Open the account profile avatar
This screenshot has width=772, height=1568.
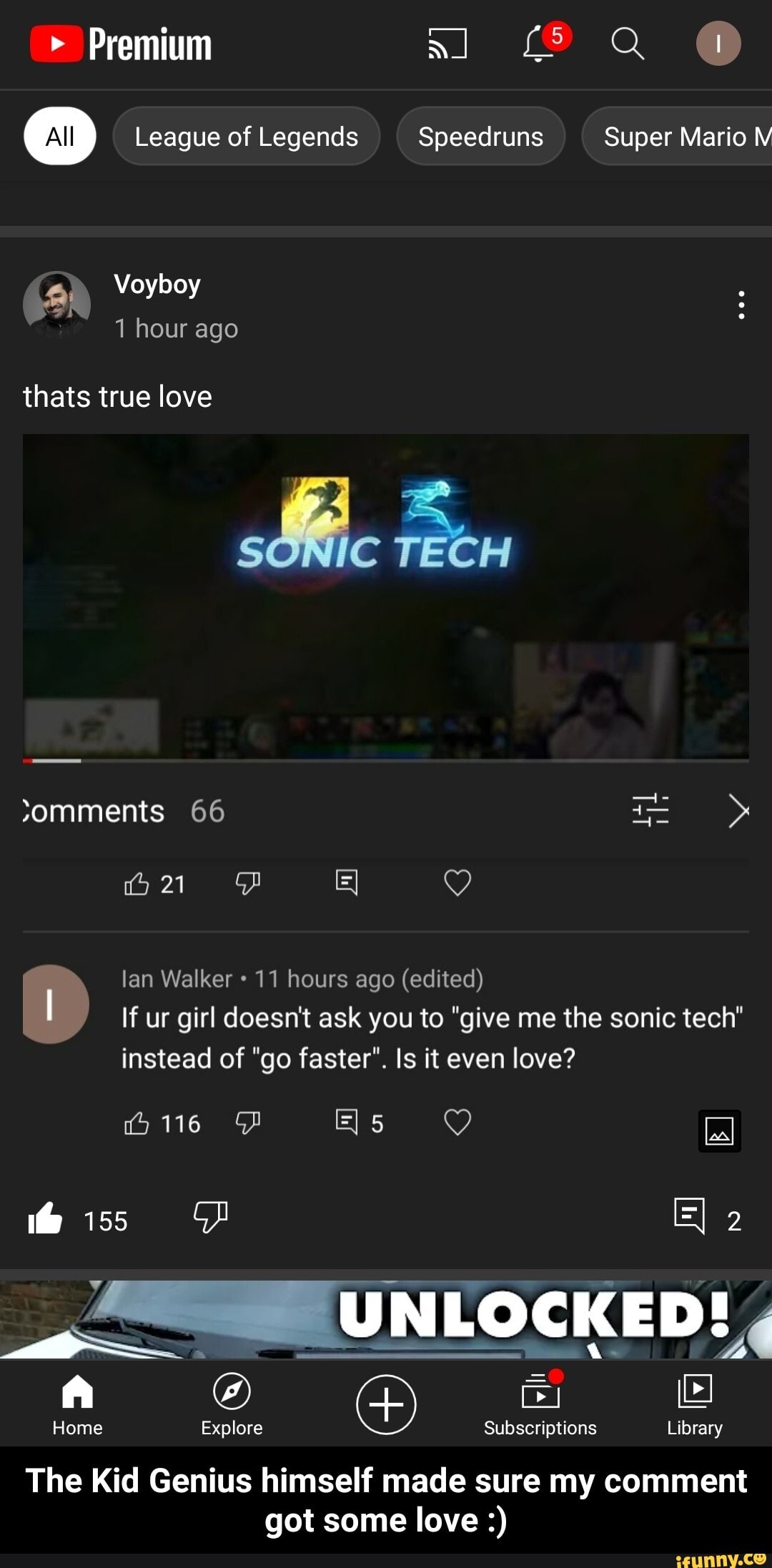click(x=718, y=44)
